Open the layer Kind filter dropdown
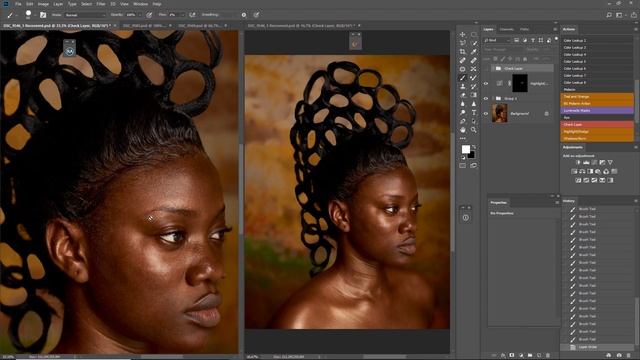640x360 pixels. click(497, 40)
